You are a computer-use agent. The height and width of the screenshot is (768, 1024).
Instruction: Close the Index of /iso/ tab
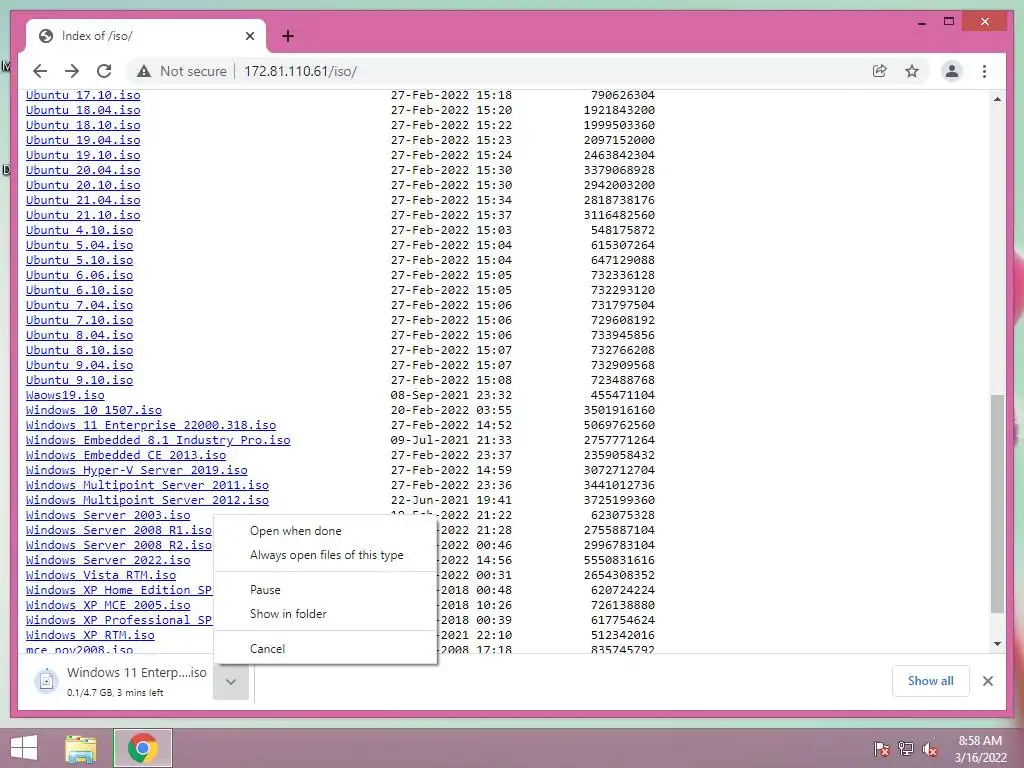[249, 36]
